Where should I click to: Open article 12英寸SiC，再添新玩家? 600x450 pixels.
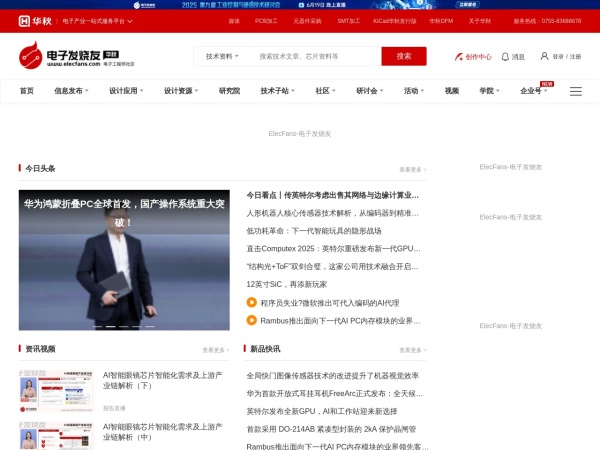pos(287,284)
